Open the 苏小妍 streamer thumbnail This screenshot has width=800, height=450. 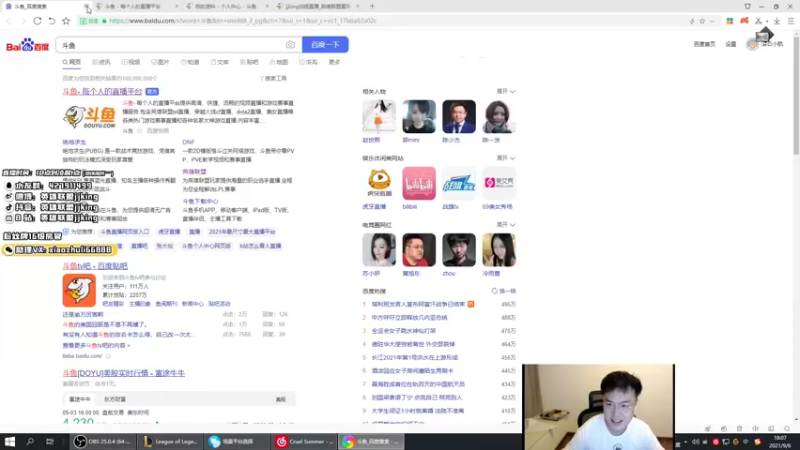(x=379, y=250)
